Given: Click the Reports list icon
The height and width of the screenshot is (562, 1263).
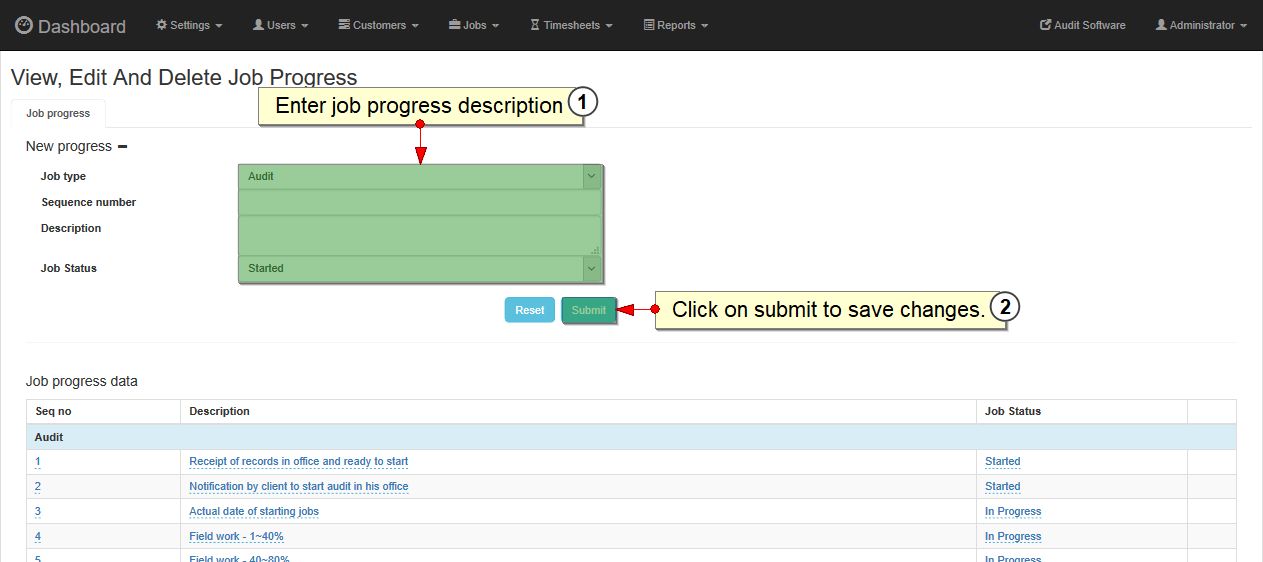Looking at the screenshot, I should point(649,25).
